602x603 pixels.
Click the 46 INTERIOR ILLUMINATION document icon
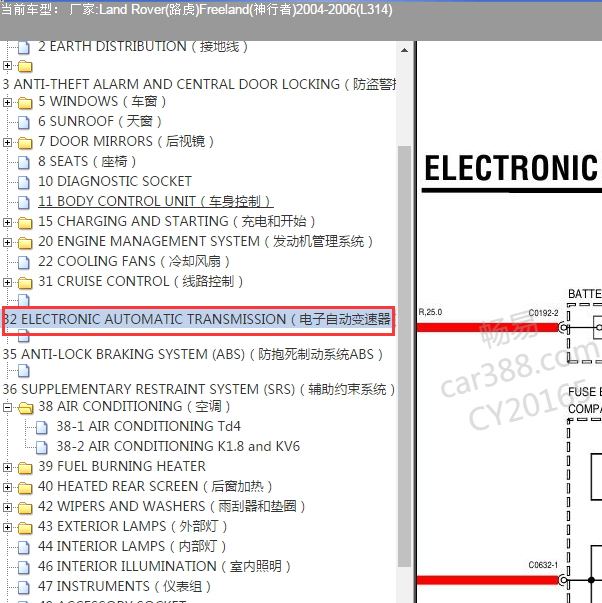coord(24,567)
